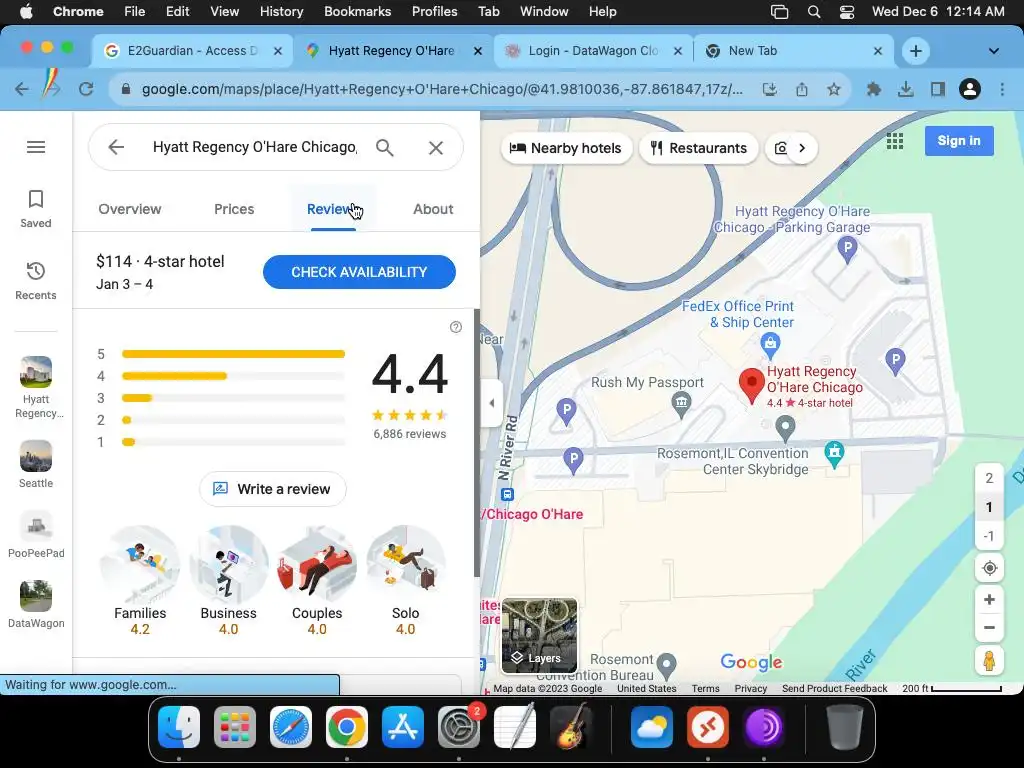Click Write a review button

(272, 489)
